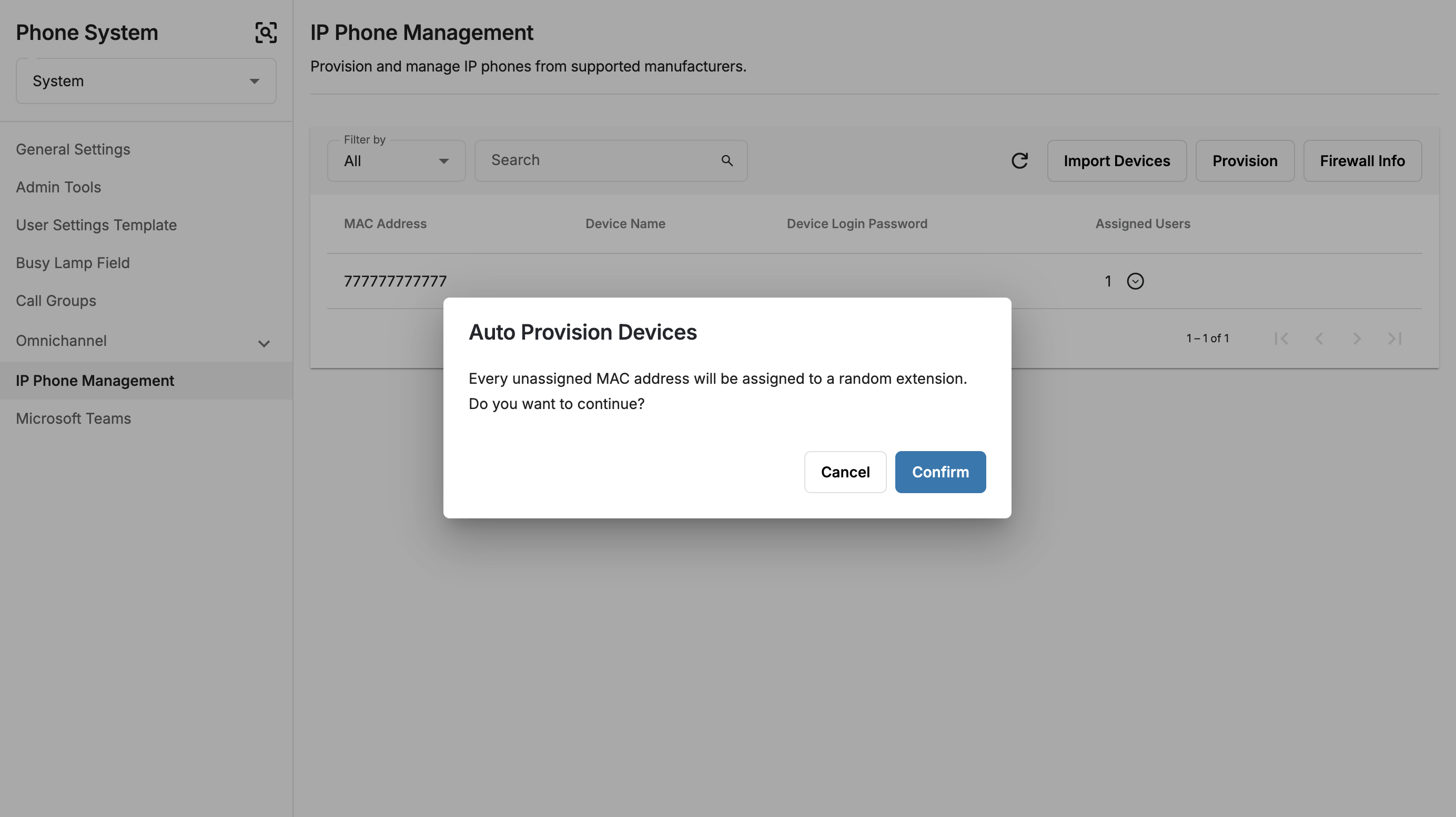The height and width of the screenshot is (817, 1456).
Task: Click the Device Login Password column header
Action: 857,224
